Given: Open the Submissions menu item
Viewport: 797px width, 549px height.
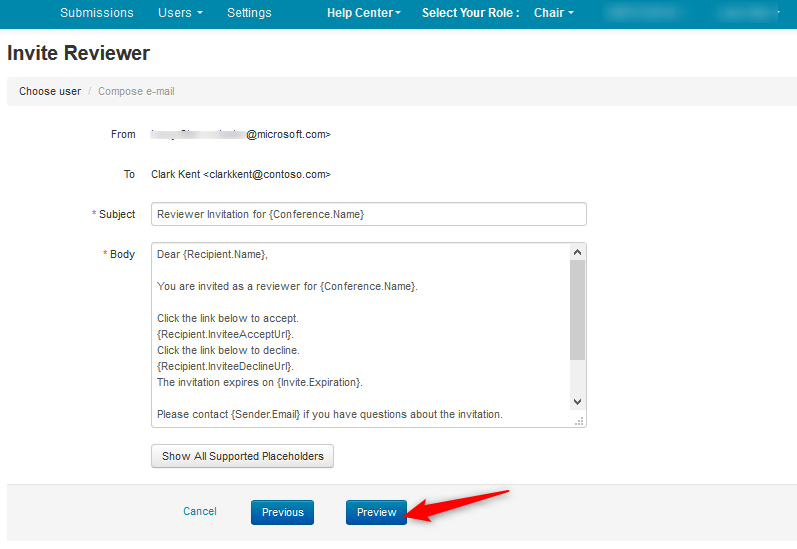Looking at the screenshot, I should click(97, 13).
